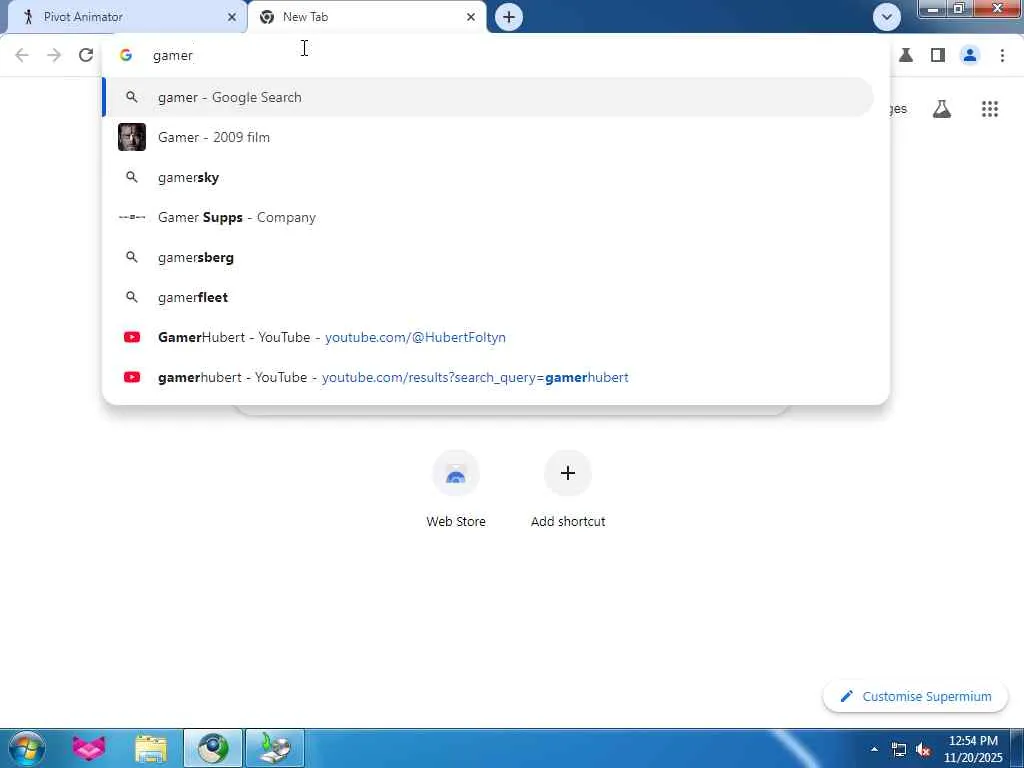The image size is (1024, 768).
Task: Go back with the back arrow
Action: point(22,56)
